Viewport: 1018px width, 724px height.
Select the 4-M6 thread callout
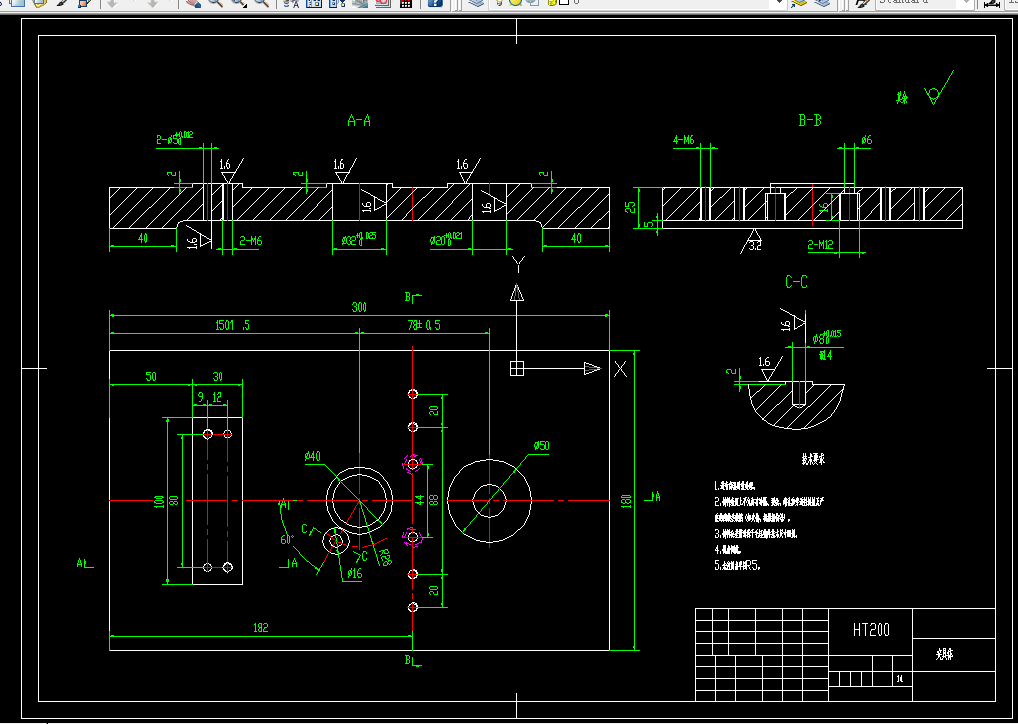pyautogui.click(x=684, y=140)
